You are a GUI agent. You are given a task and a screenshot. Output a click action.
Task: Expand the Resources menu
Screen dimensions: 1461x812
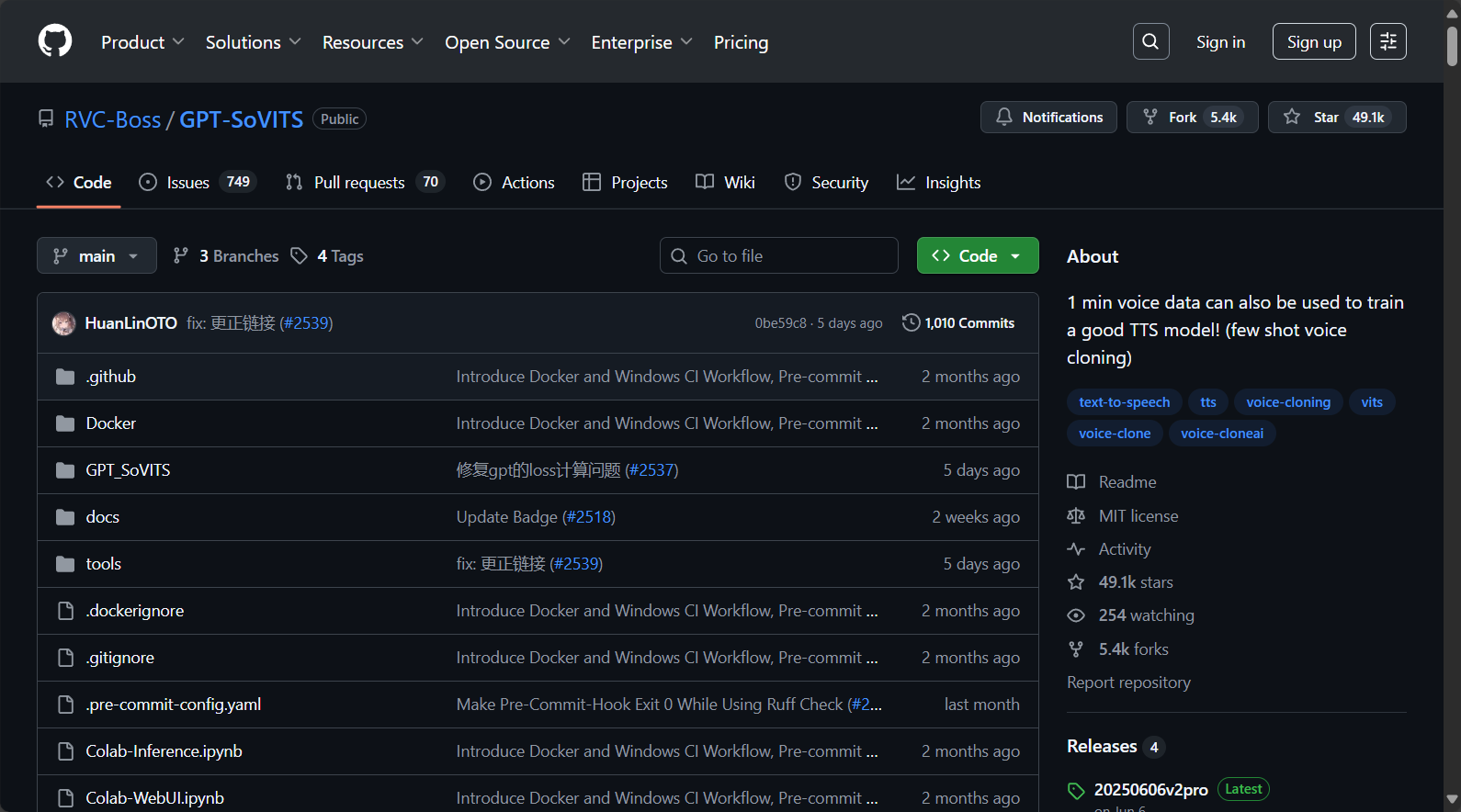(372, 42)
